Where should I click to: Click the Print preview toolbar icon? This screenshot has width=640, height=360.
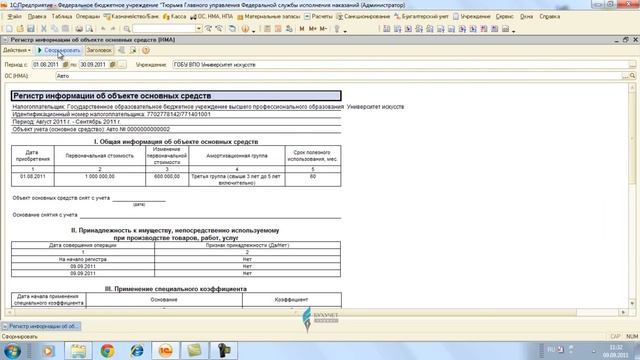point(89,29)
